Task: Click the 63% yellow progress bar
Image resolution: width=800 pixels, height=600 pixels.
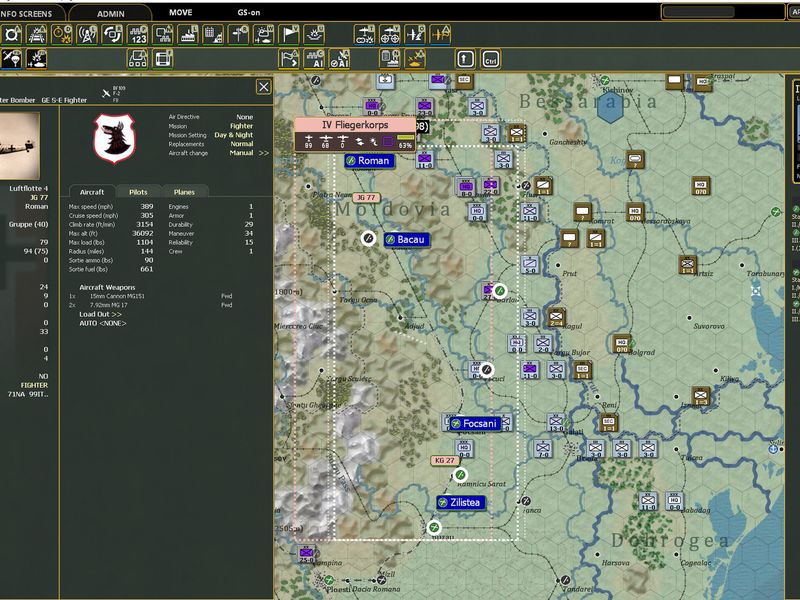Action: (x=406, y=138)
